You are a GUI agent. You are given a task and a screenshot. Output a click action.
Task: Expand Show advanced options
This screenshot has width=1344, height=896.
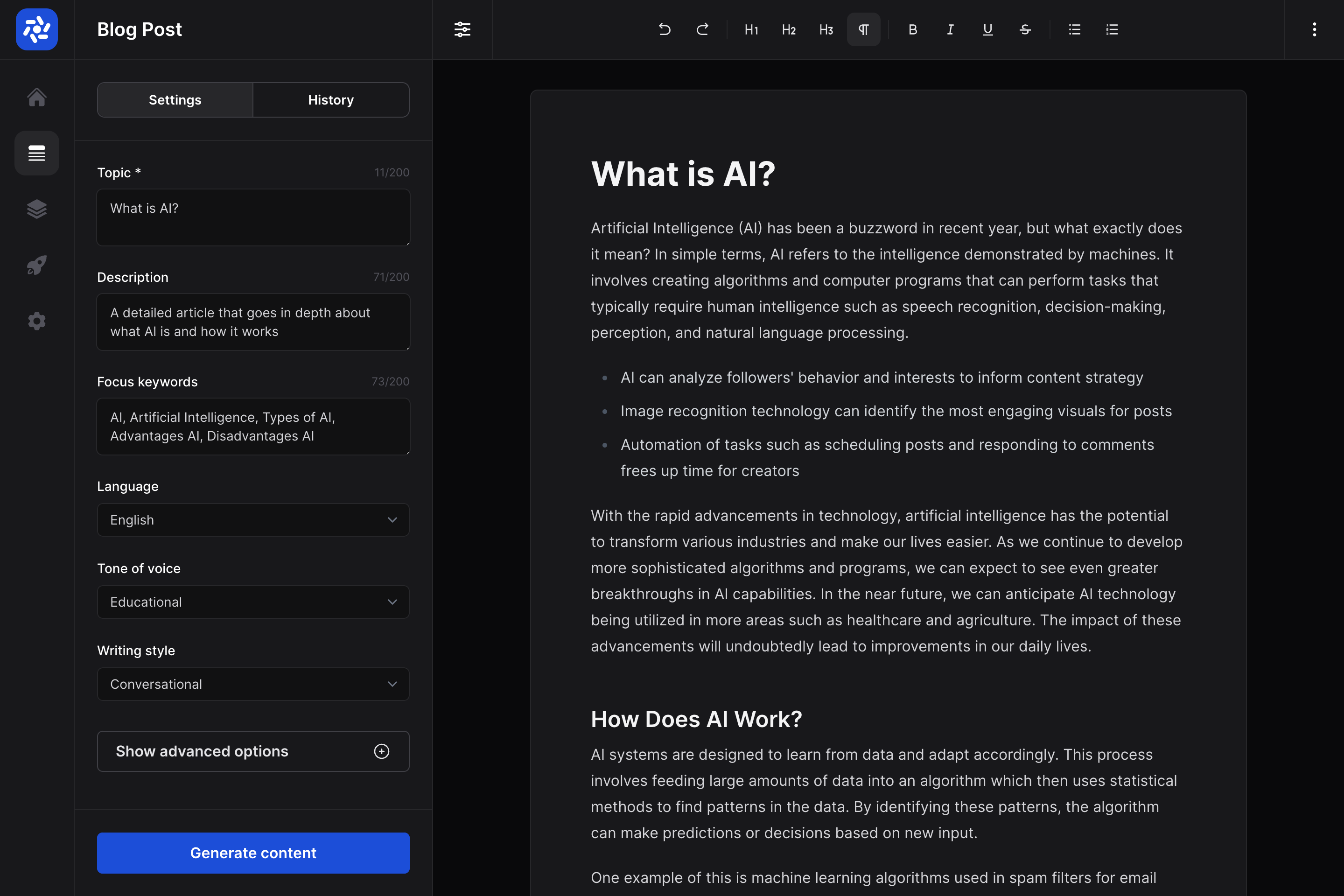(x=253, y=751)
